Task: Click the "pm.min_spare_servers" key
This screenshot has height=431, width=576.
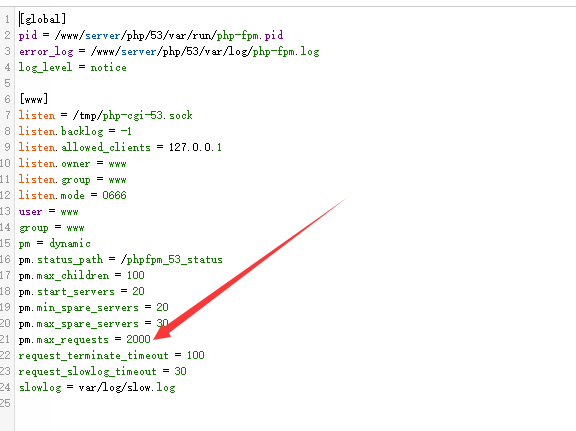Action: coord(79,308)
